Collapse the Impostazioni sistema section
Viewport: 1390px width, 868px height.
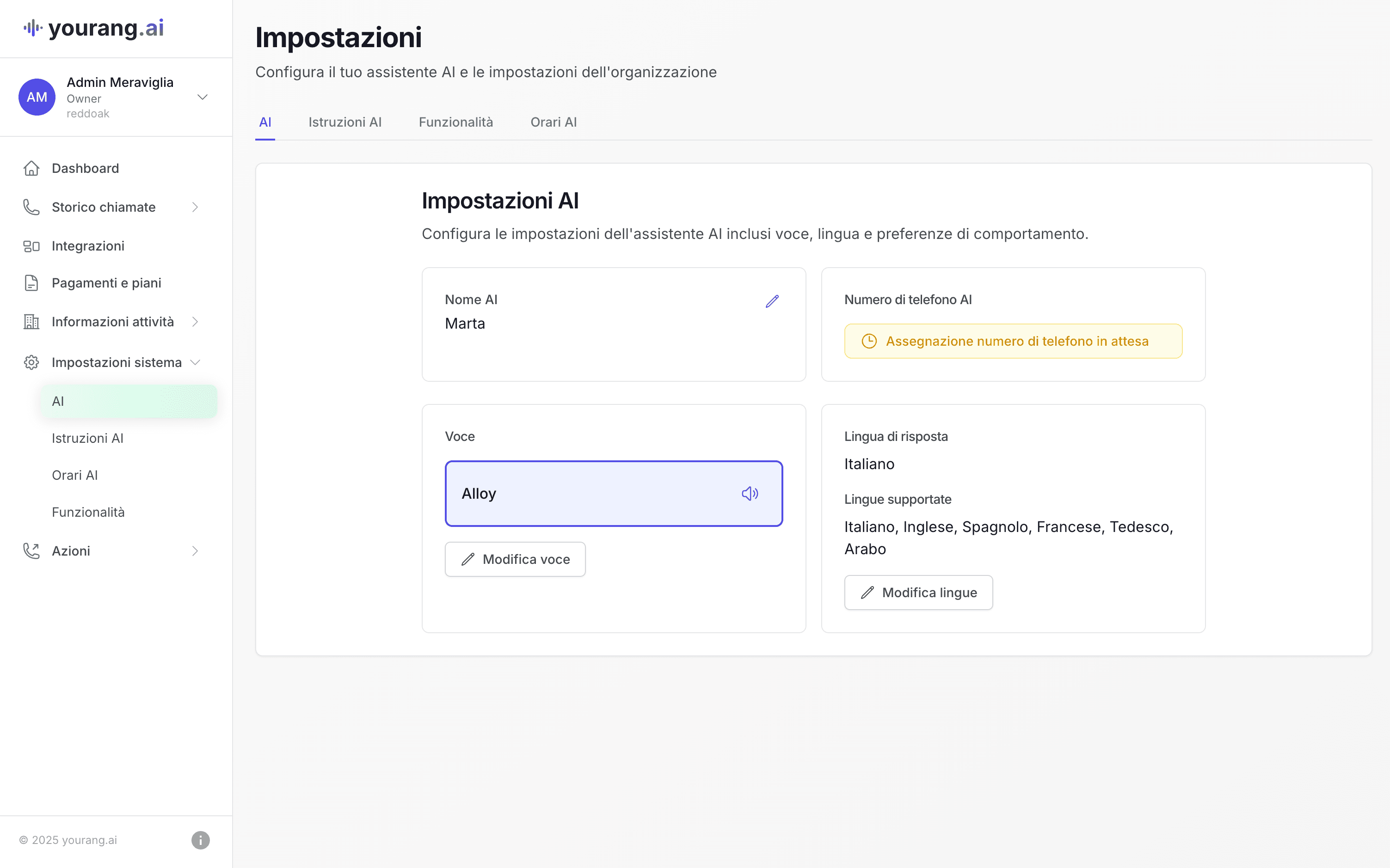(x=195, y=362)
